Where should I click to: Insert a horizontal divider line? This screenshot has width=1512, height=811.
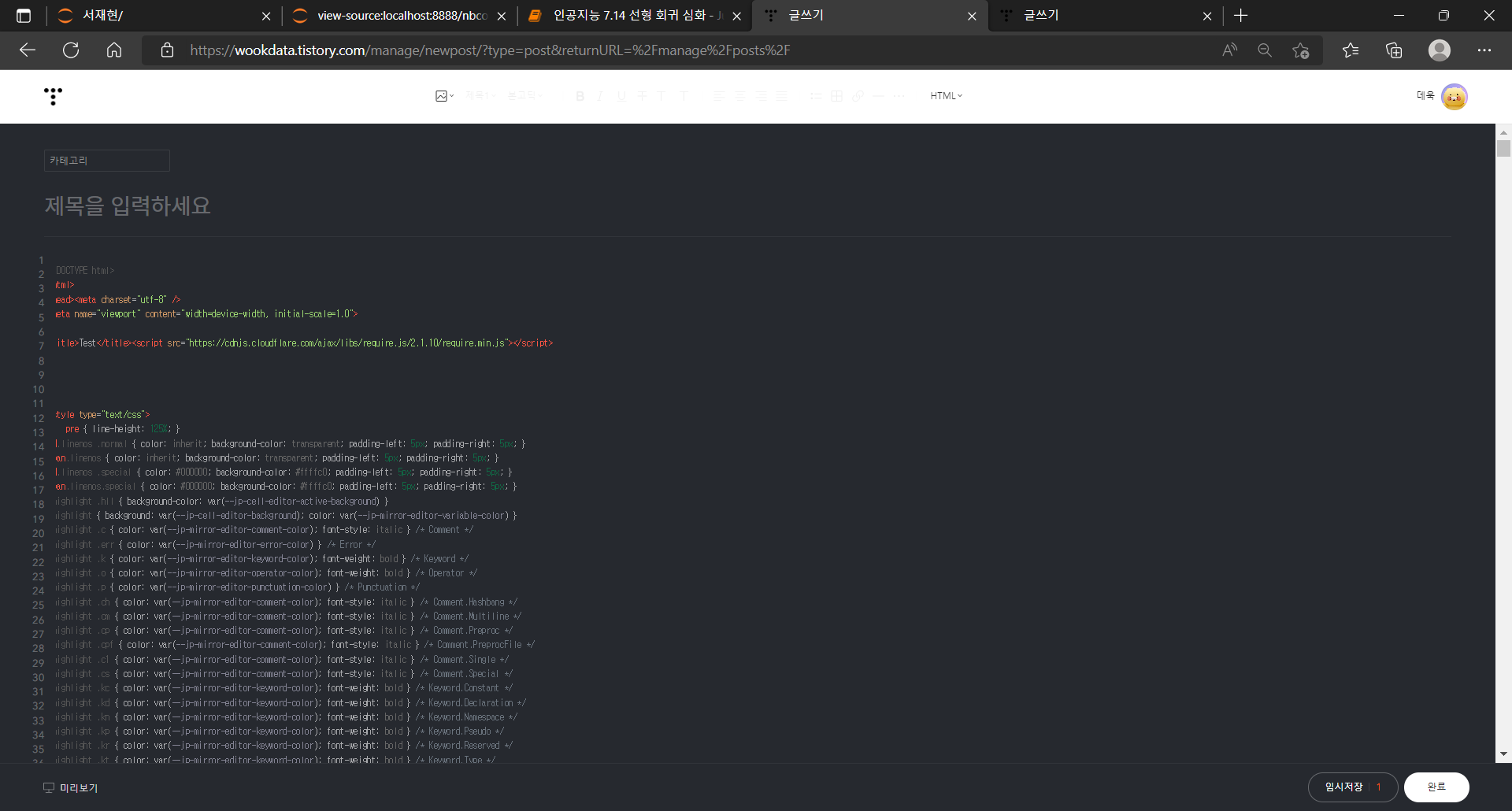[878, 96]
